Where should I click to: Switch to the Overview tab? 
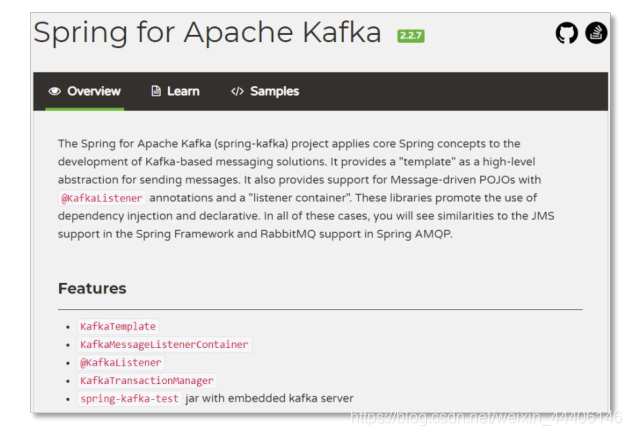coord(85,91)
